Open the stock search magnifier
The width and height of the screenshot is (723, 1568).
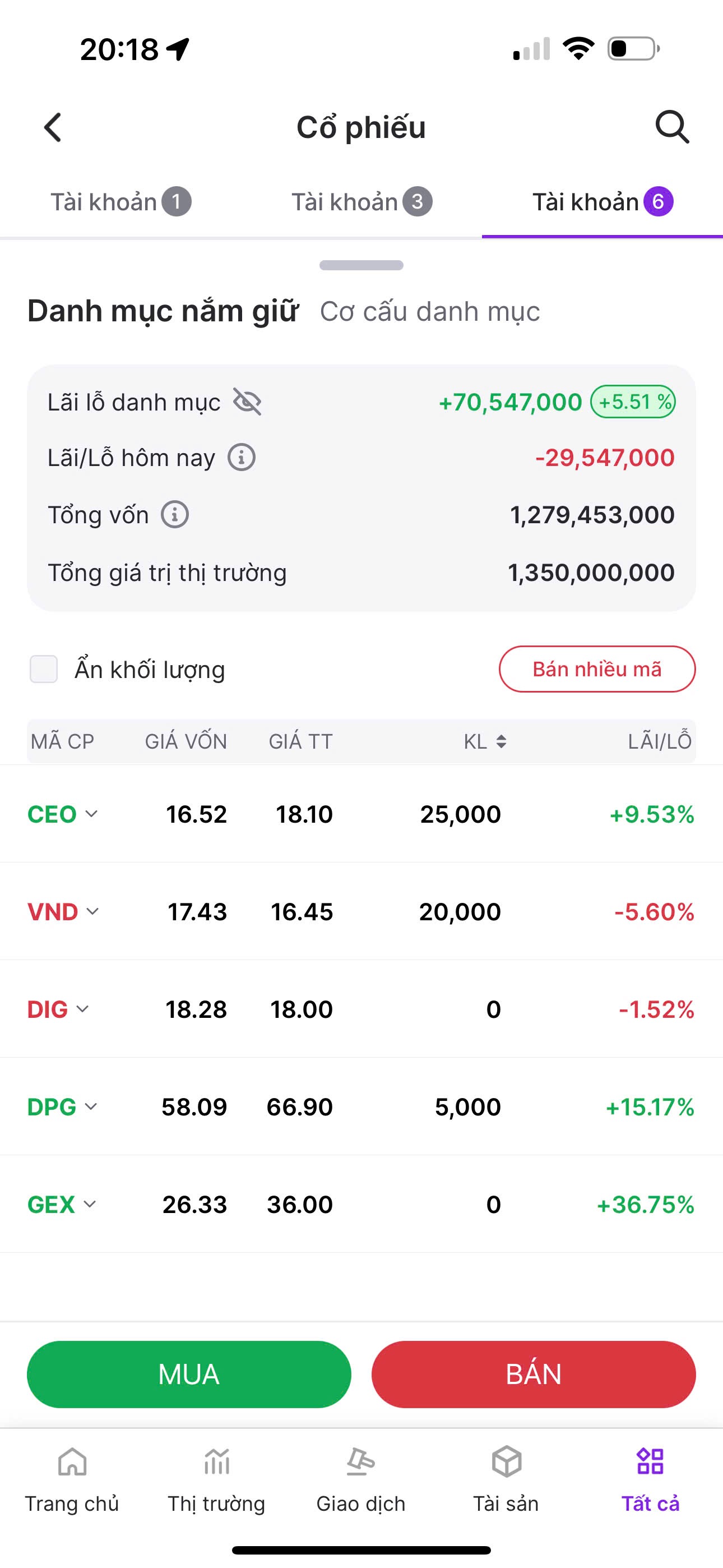pyautogui.click(x=672, y=127)
